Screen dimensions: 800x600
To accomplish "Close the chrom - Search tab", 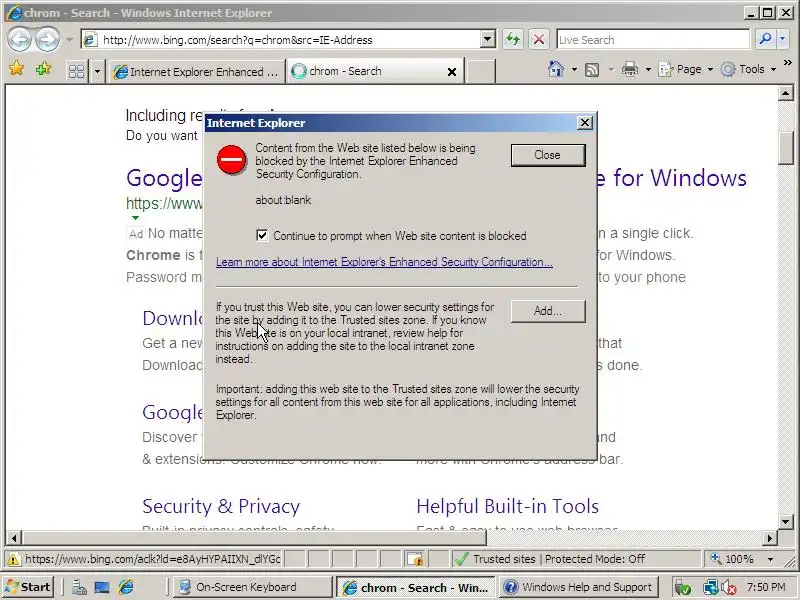I will [x=452, y=72].
